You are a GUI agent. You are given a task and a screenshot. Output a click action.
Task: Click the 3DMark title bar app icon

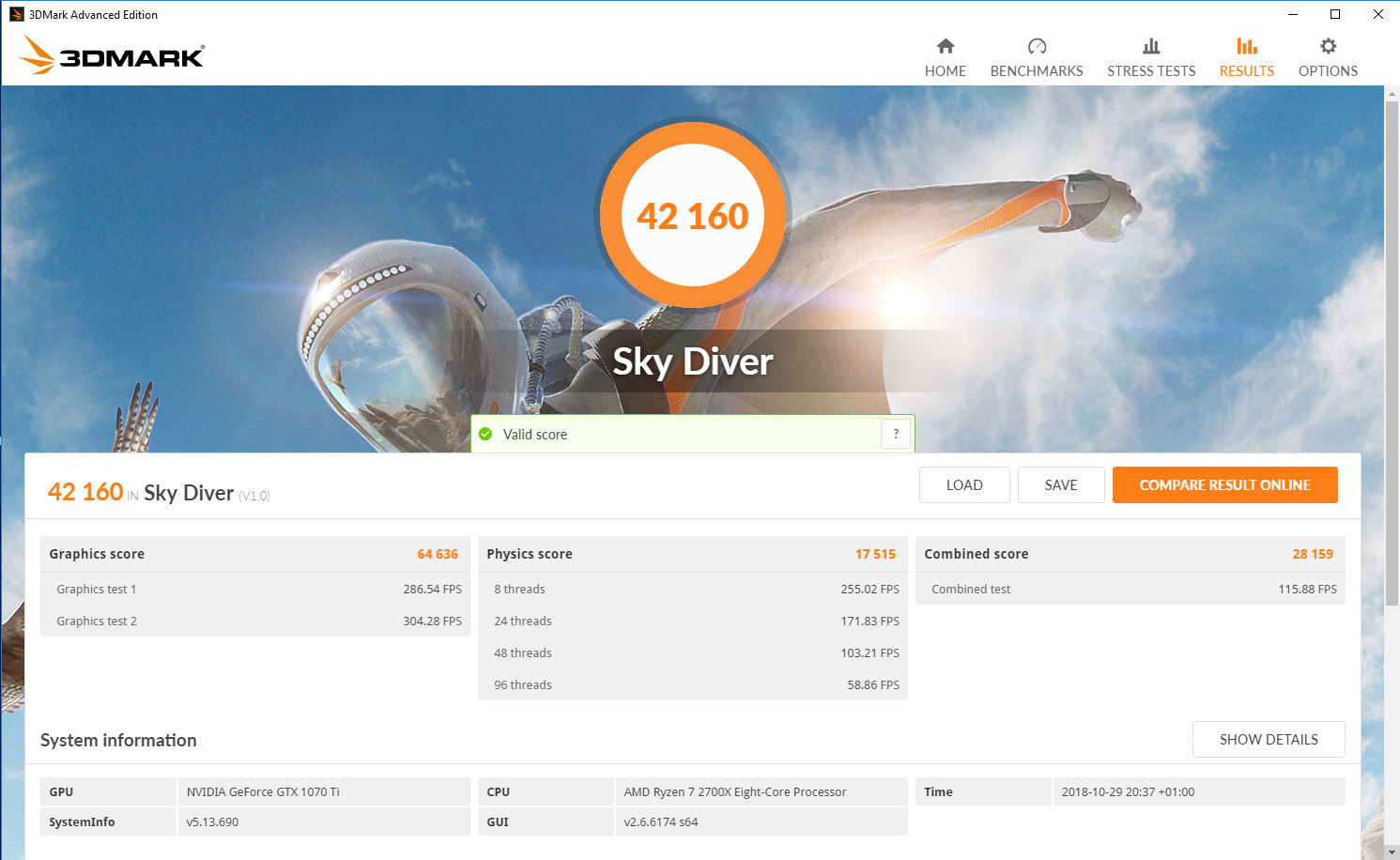(x=16, y=14)
